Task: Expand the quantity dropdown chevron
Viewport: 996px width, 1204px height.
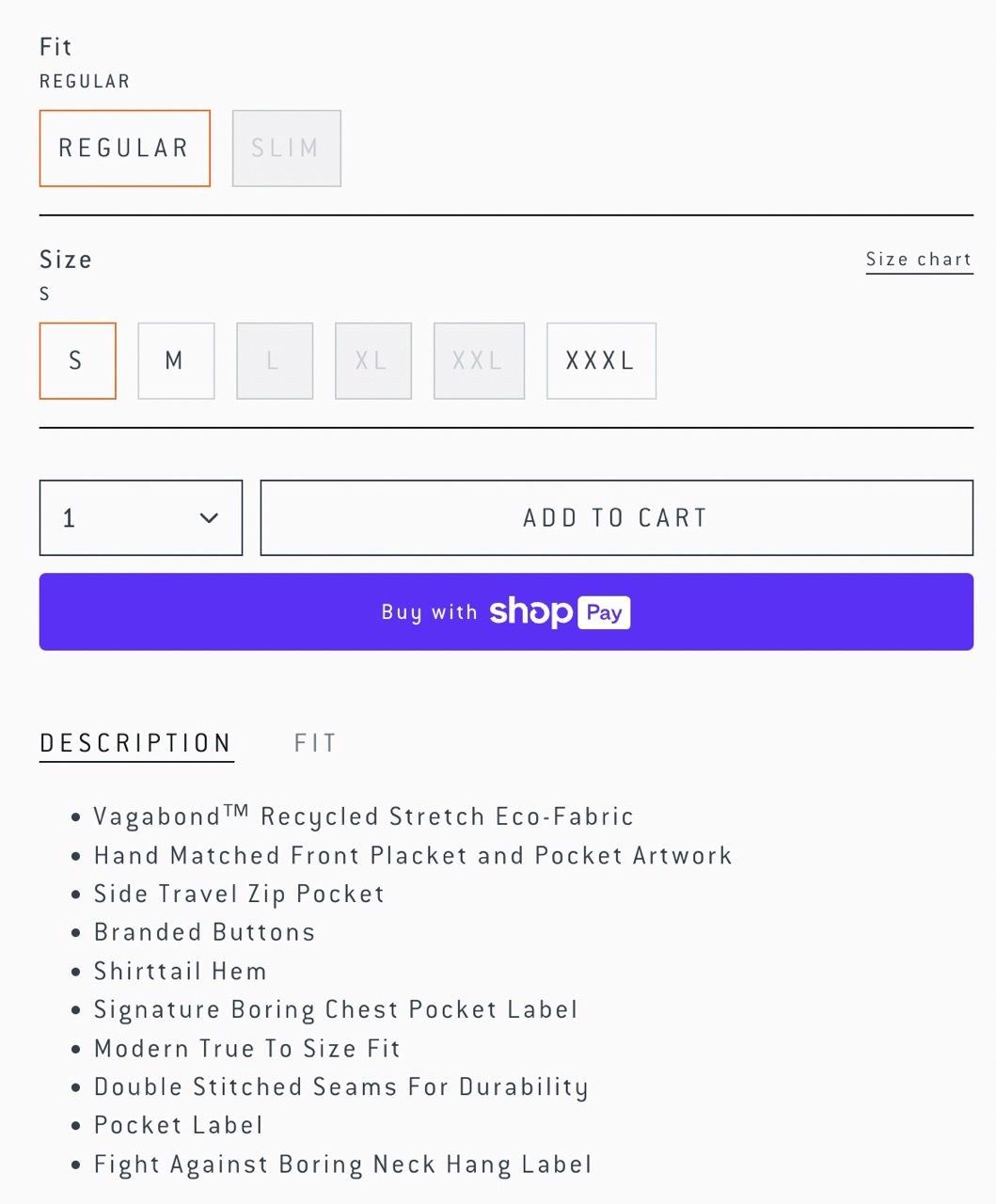Action: pos(209,518)
